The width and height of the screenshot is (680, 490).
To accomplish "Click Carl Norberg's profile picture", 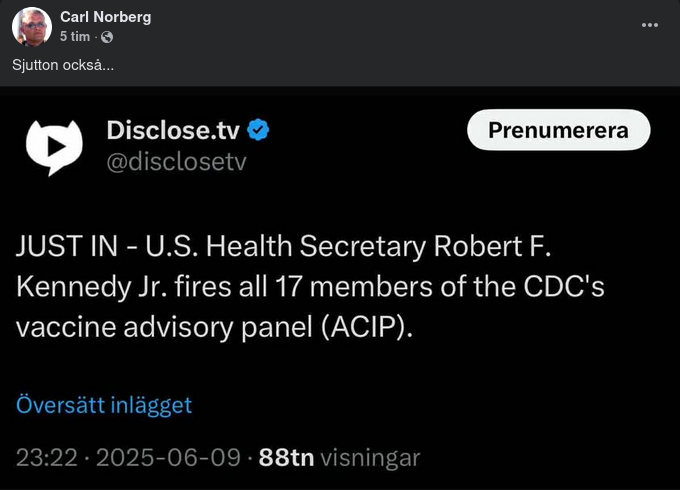I will [x=31, y=26].
